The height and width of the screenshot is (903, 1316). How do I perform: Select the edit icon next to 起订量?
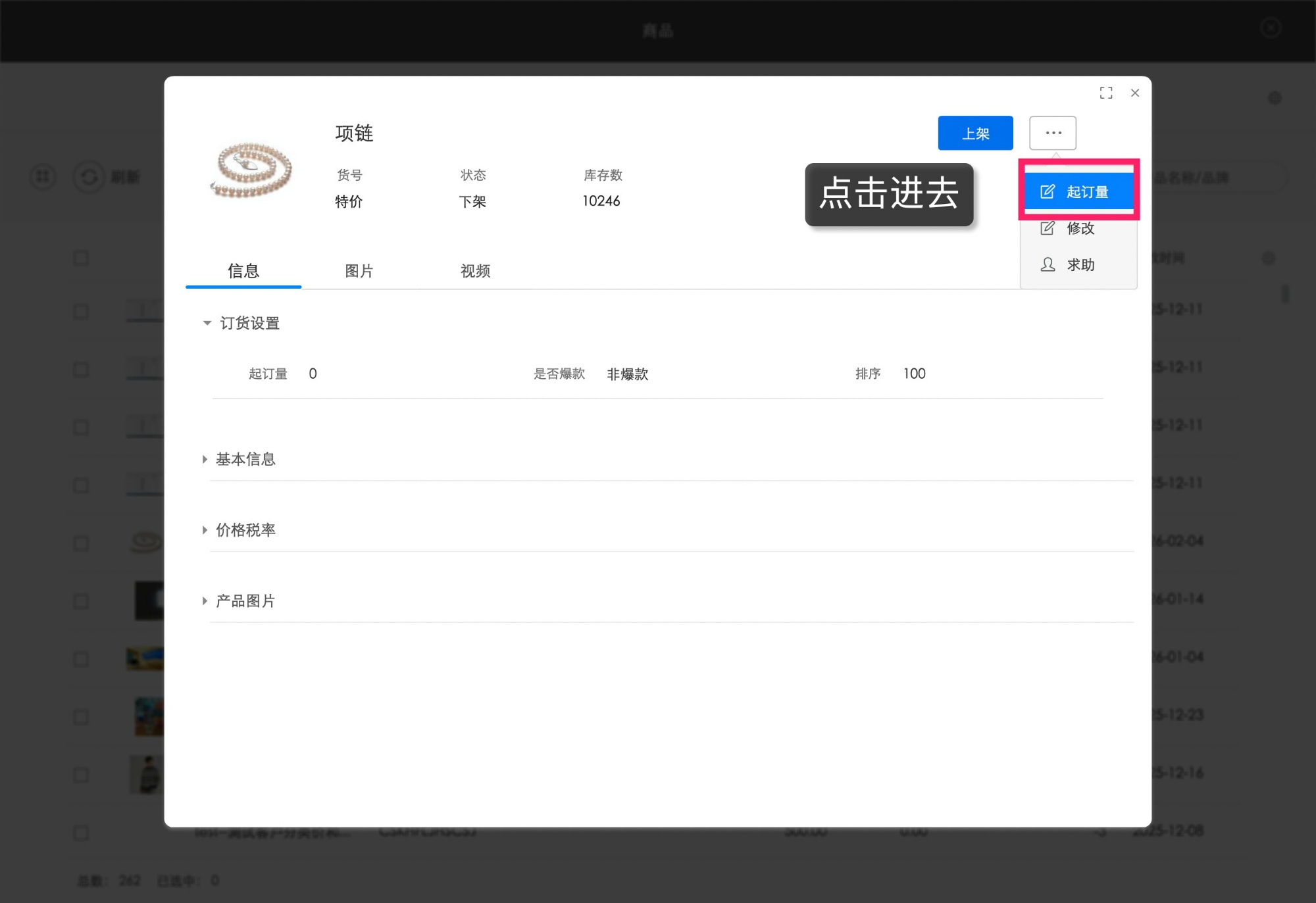[1047, 191]
